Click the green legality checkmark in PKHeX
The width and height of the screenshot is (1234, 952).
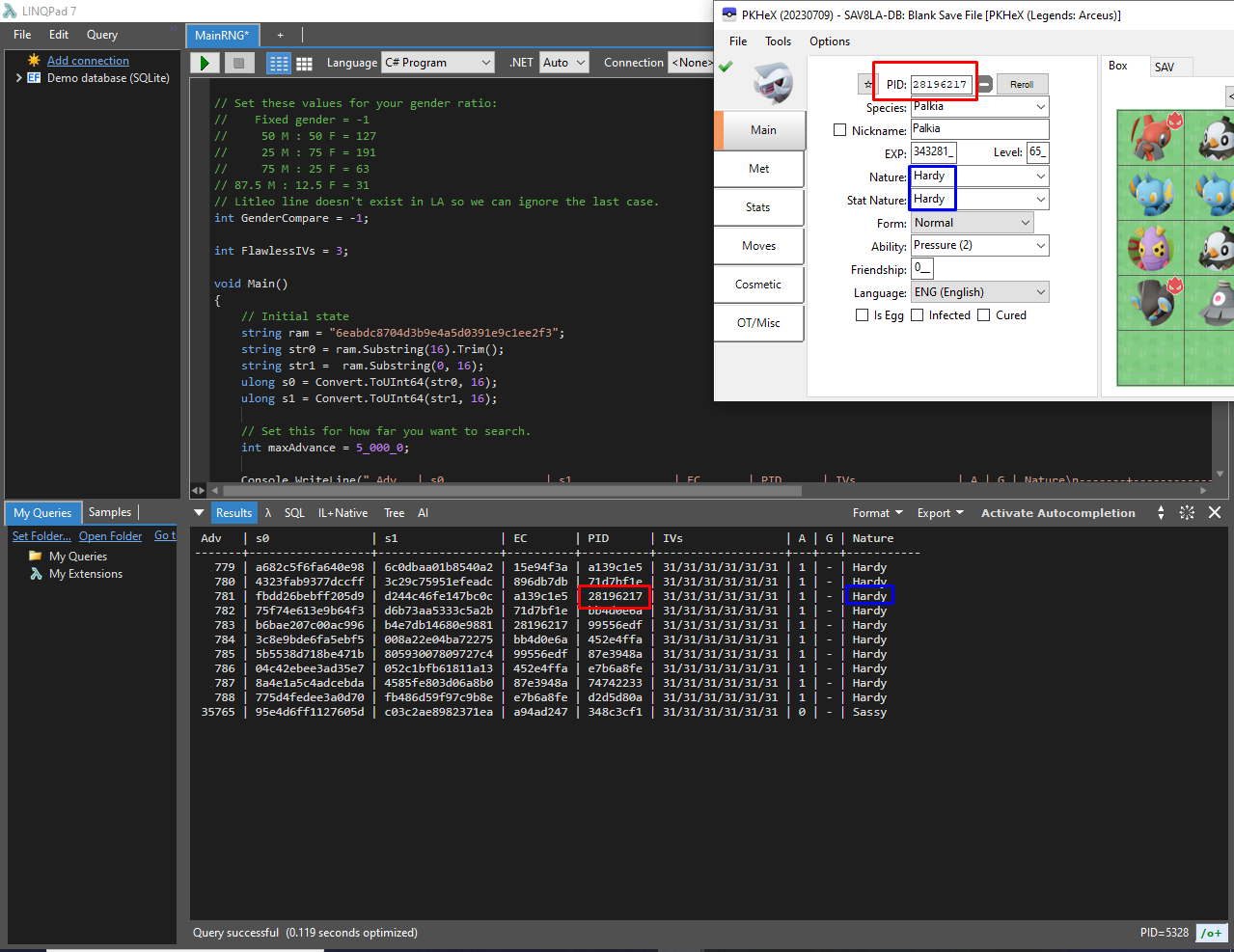point(726,67)
